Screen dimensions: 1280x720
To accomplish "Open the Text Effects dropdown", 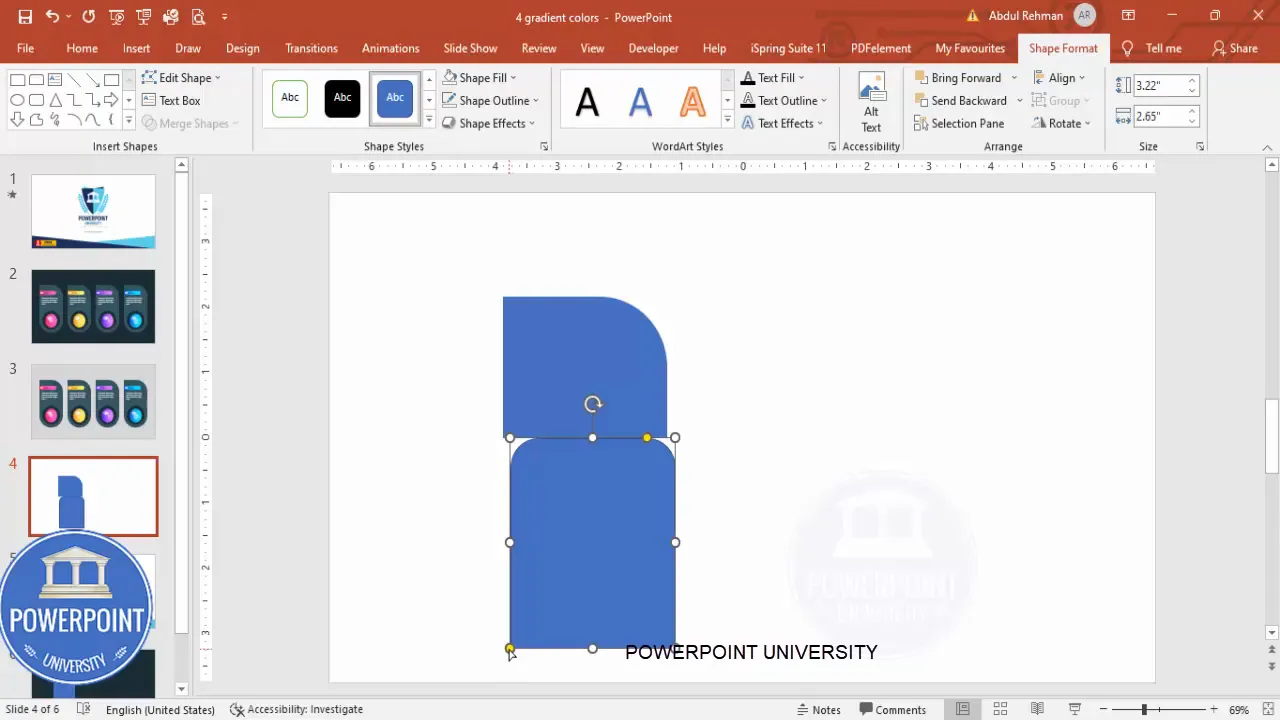I will (782, 123).
